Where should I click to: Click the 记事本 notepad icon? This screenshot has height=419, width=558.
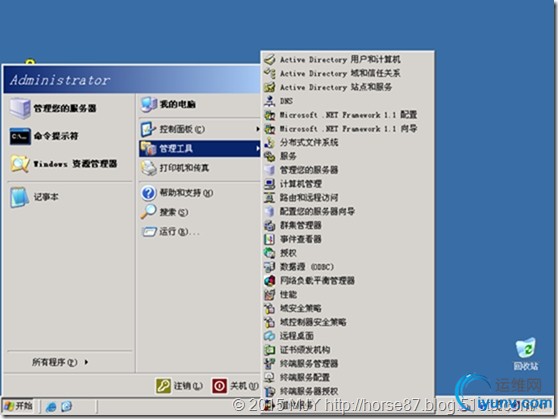coord(20,197)
